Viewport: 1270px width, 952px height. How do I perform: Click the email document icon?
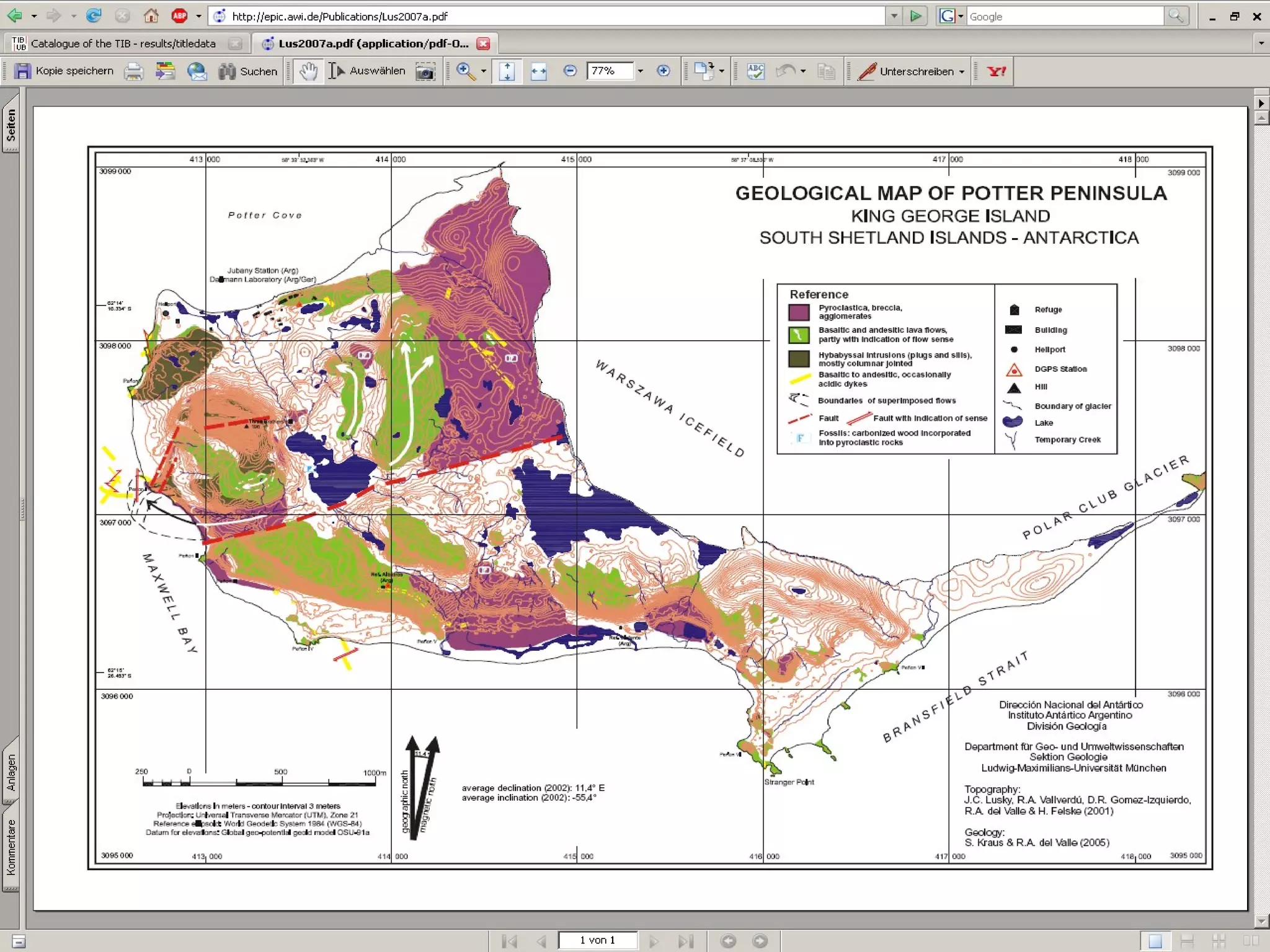[197, 71]
